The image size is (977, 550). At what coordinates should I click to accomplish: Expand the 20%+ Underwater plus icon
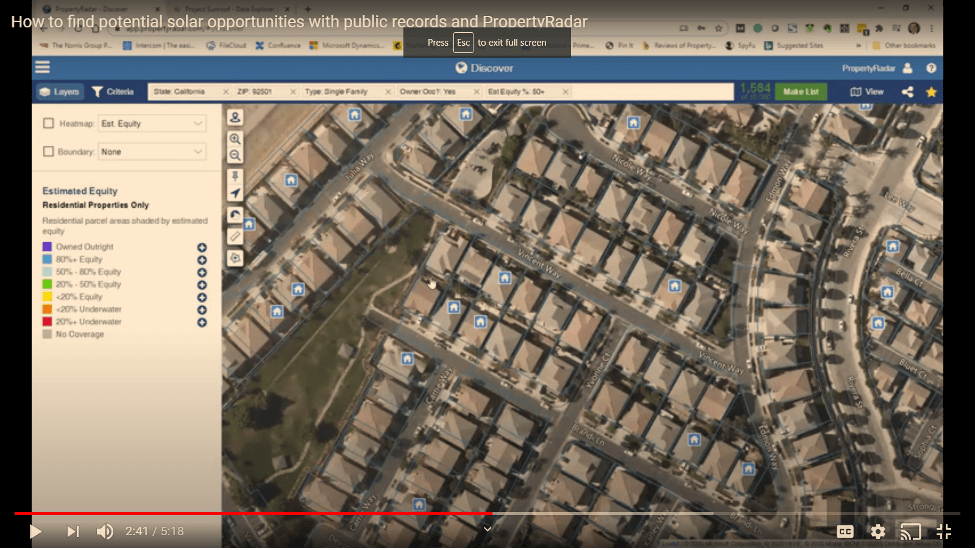pos(202,322)
